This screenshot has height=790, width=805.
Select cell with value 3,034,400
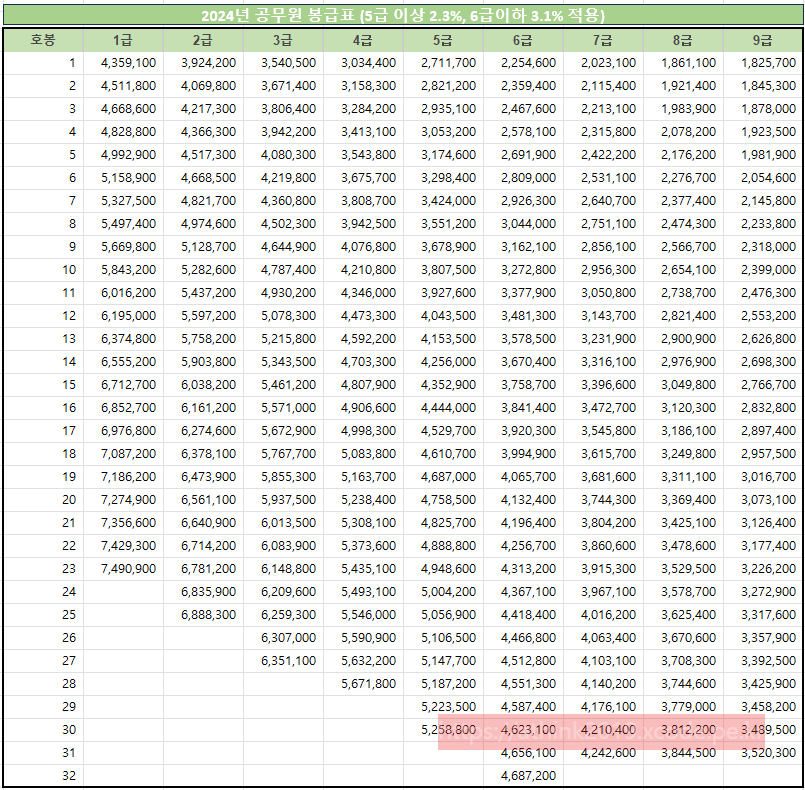363,63
